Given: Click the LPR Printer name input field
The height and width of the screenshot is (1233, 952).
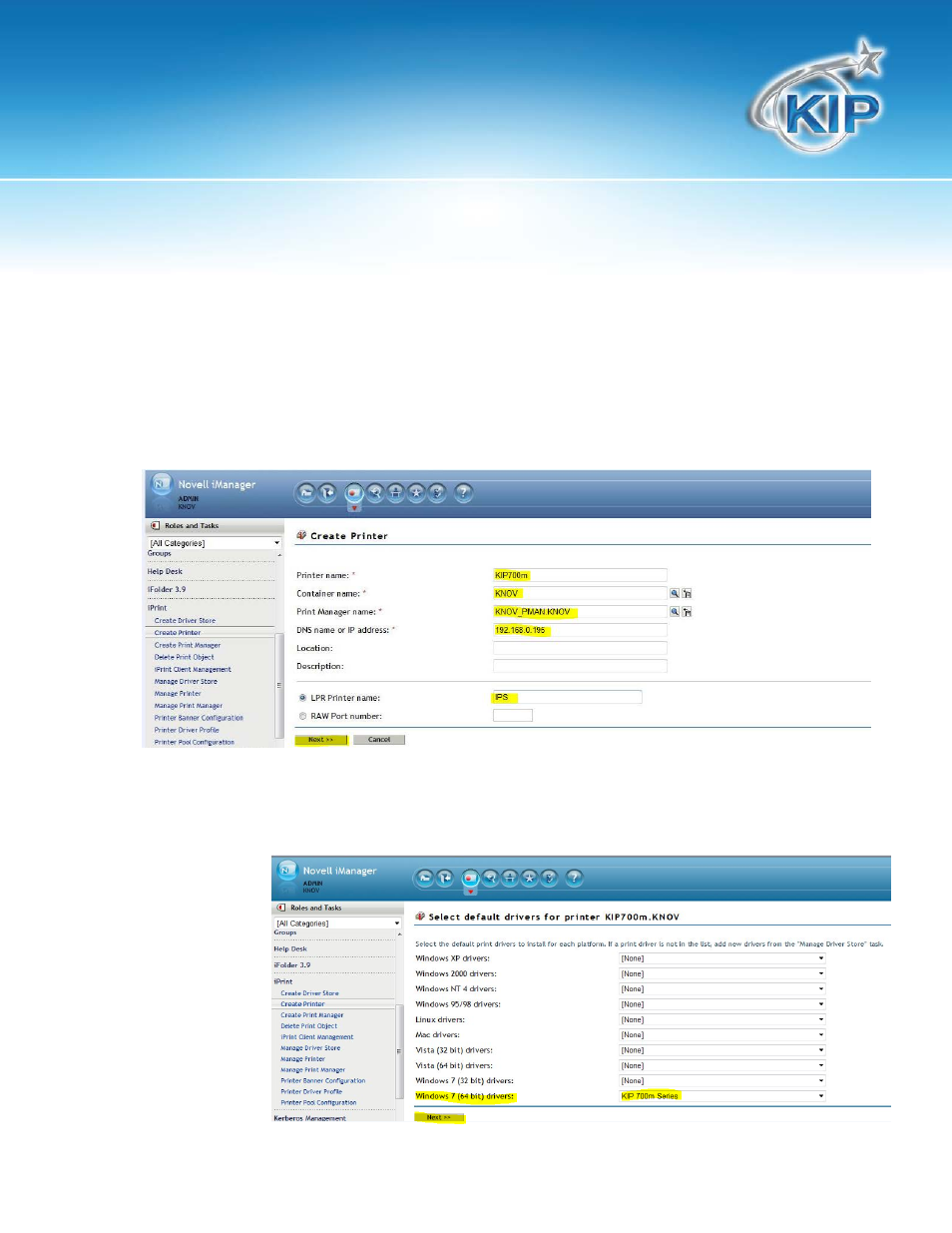Looking at the screenshot, I should coord(567,697).
